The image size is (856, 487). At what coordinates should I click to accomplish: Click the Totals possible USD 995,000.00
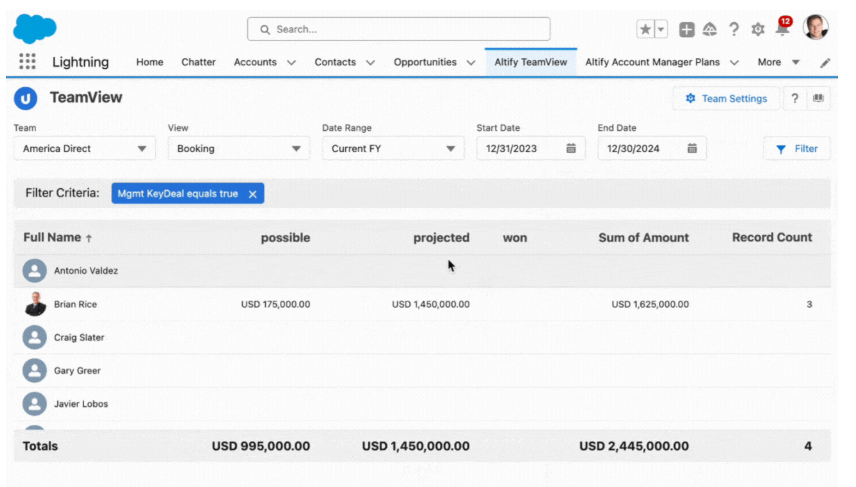click(x=261, y=446)
